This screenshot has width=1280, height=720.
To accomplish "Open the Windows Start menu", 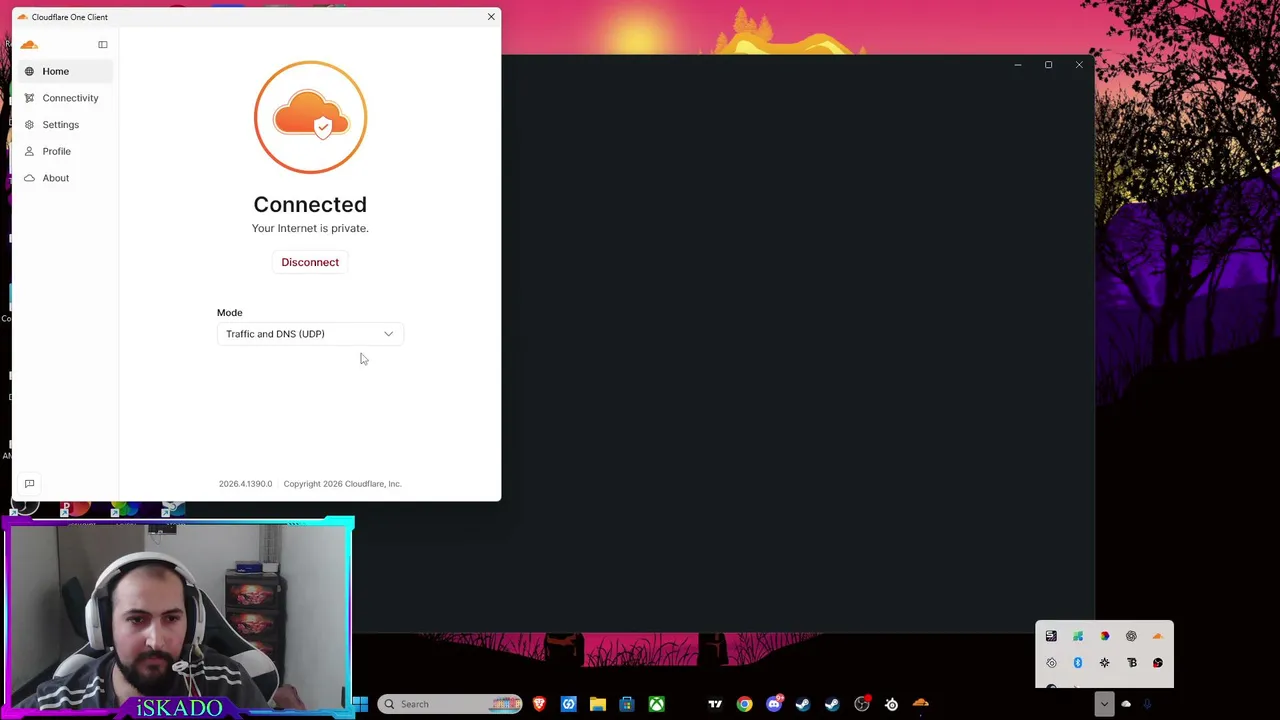I will tap(360, 704).
